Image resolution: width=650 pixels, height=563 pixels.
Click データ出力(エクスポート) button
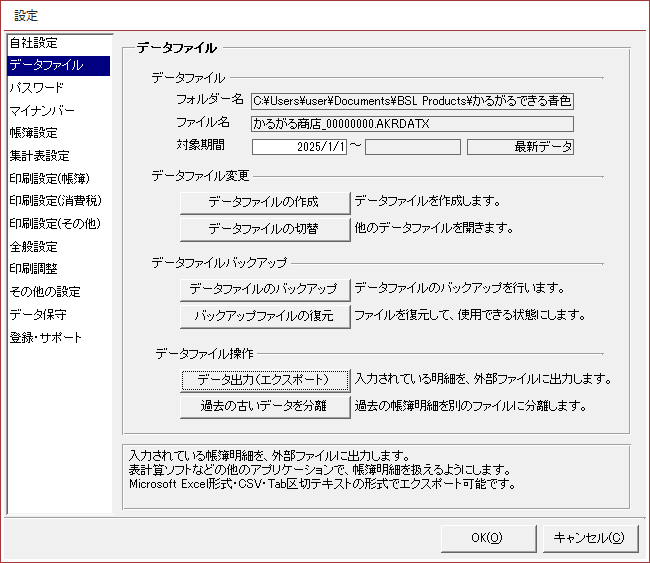coord(264,380)
